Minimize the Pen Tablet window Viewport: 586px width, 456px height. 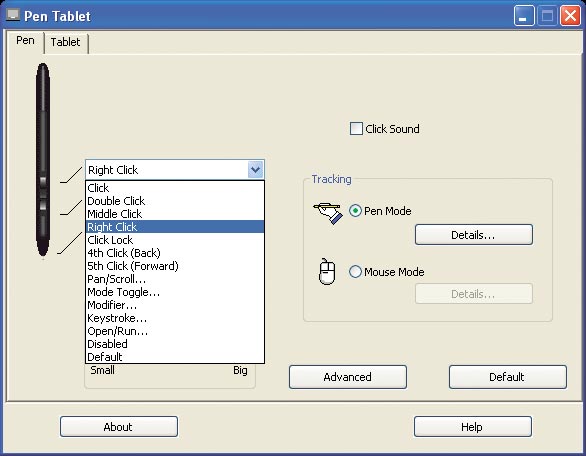coord(524,16)
